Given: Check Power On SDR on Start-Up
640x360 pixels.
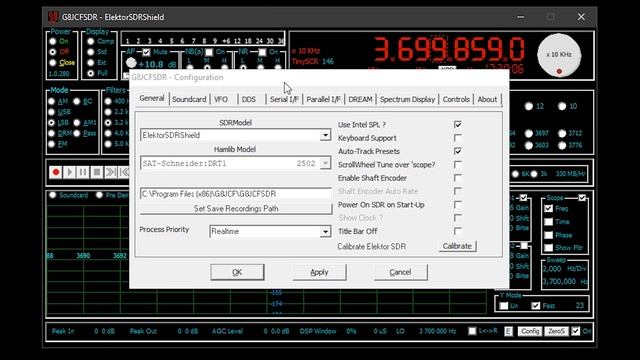Looking at the screenshot, I should (458, 204).
